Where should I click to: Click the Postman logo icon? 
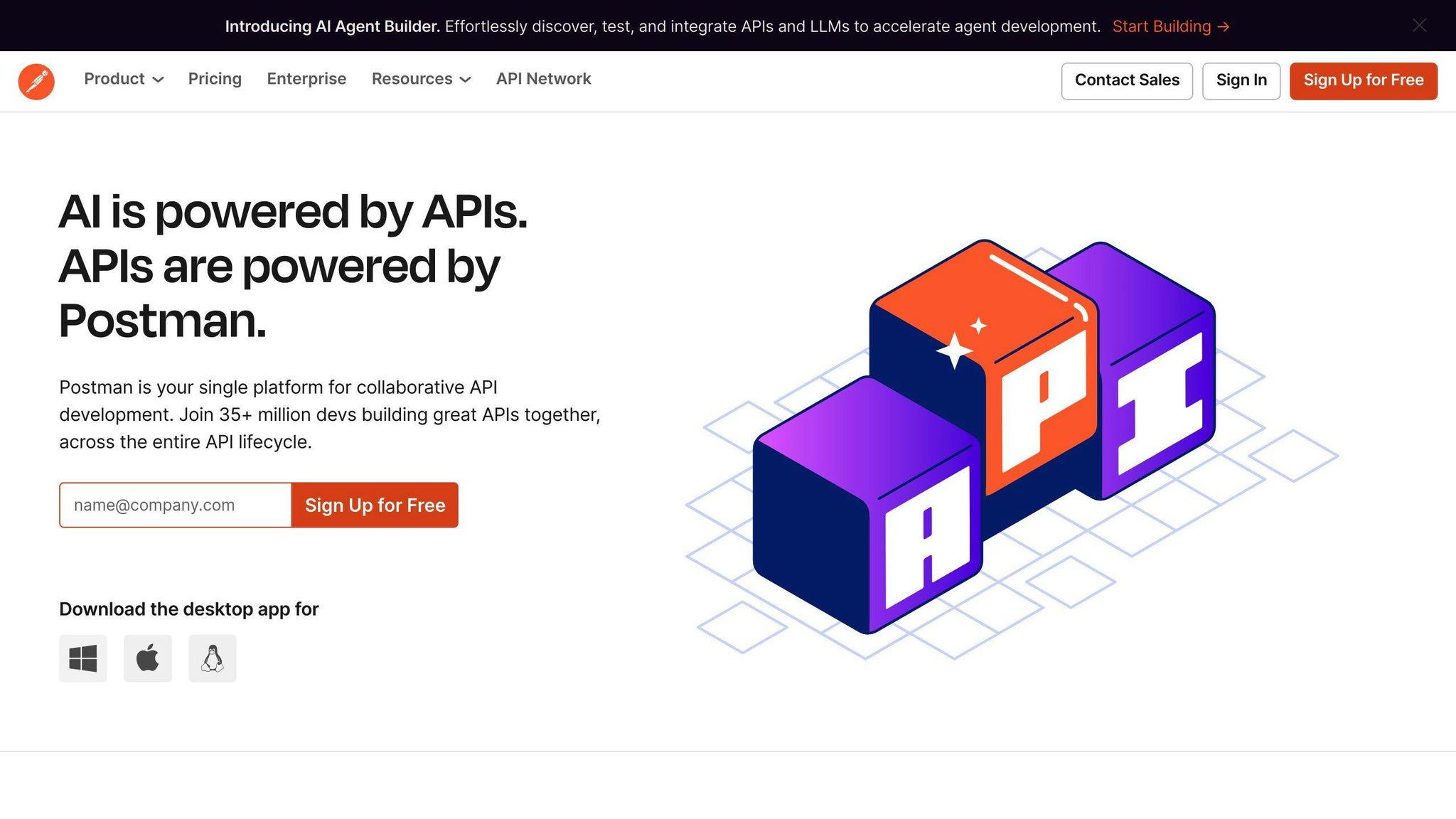(36, 81)
